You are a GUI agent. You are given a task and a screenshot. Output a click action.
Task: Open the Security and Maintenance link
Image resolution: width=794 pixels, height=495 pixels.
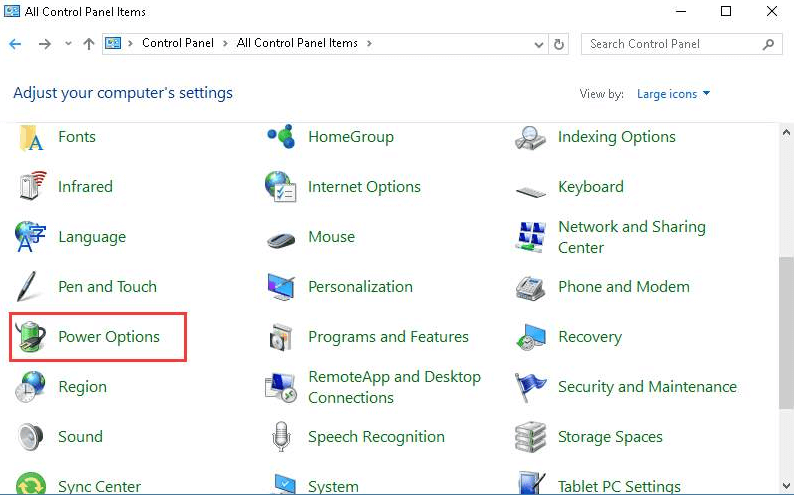click(647, 387)
